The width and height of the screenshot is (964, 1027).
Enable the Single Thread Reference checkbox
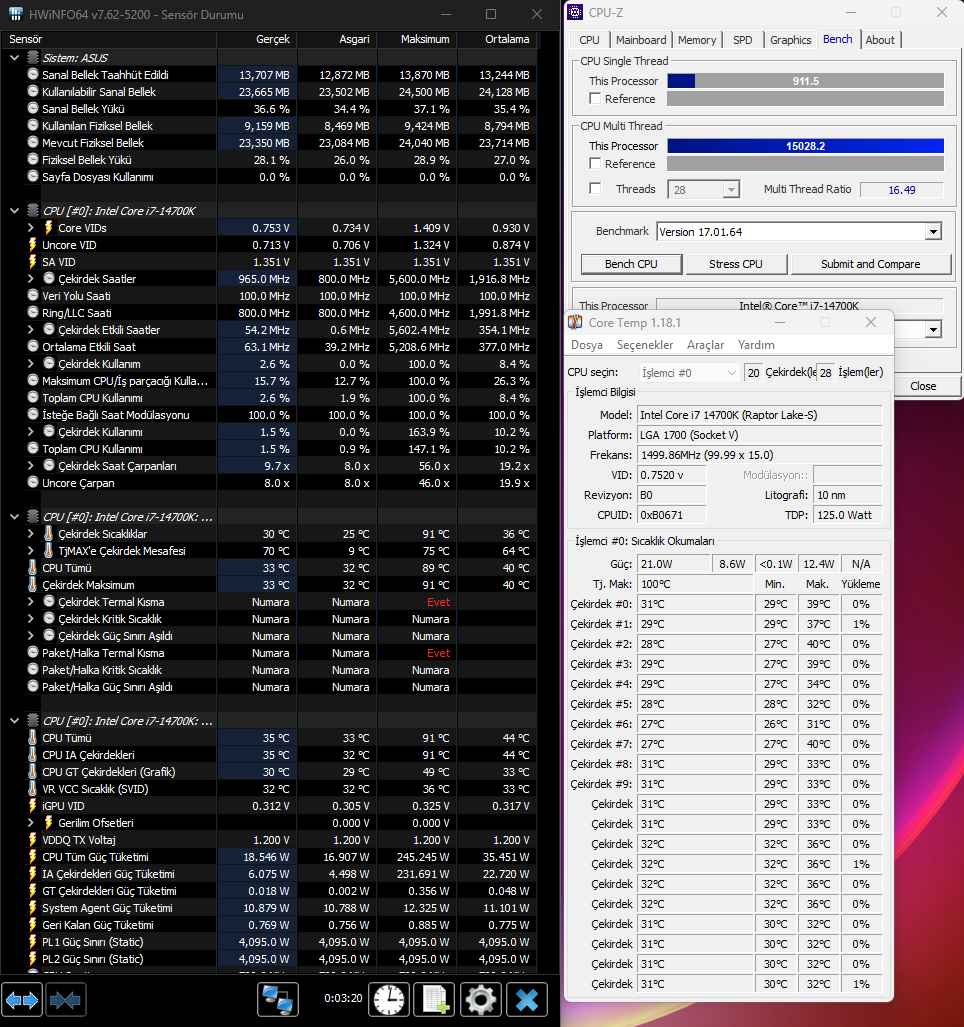[595, 98]
